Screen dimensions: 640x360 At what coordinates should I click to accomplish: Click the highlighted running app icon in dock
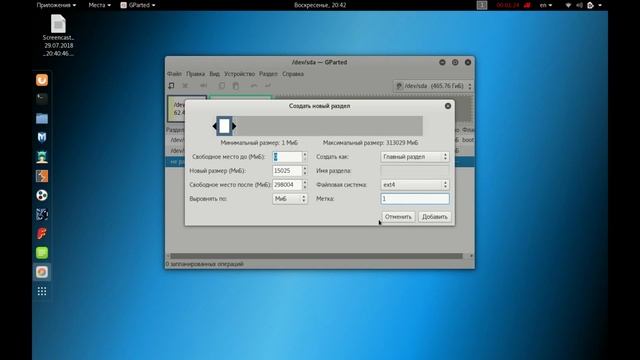42,272
